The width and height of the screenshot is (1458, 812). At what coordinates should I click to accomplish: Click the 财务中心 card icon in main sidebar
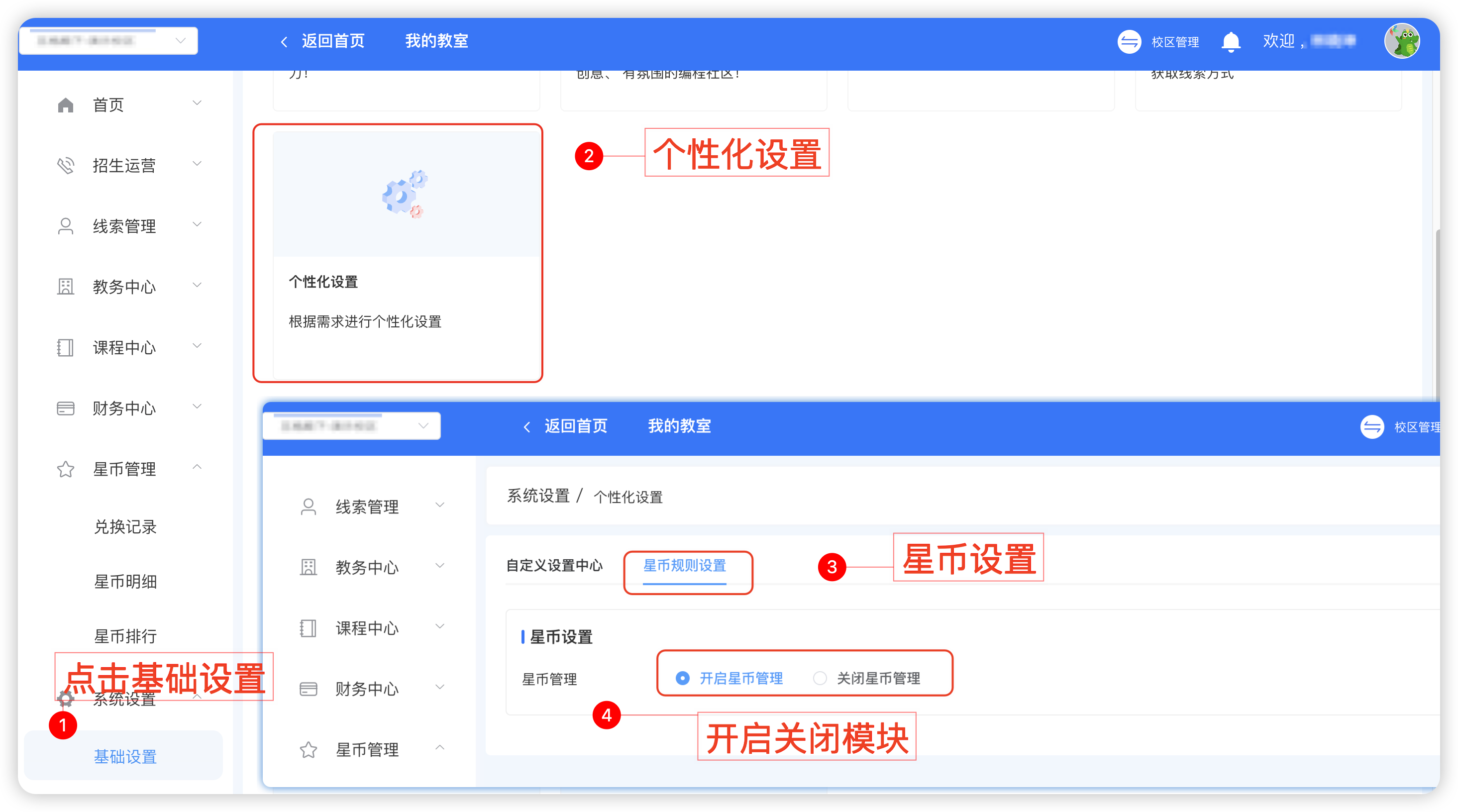click(x=66, y=408)
